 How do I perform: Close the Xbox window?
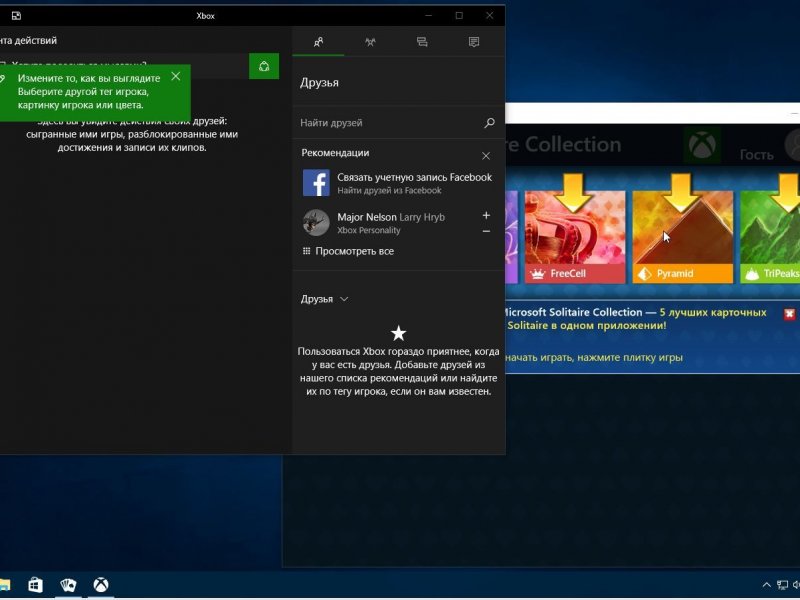tap(490, 16)
